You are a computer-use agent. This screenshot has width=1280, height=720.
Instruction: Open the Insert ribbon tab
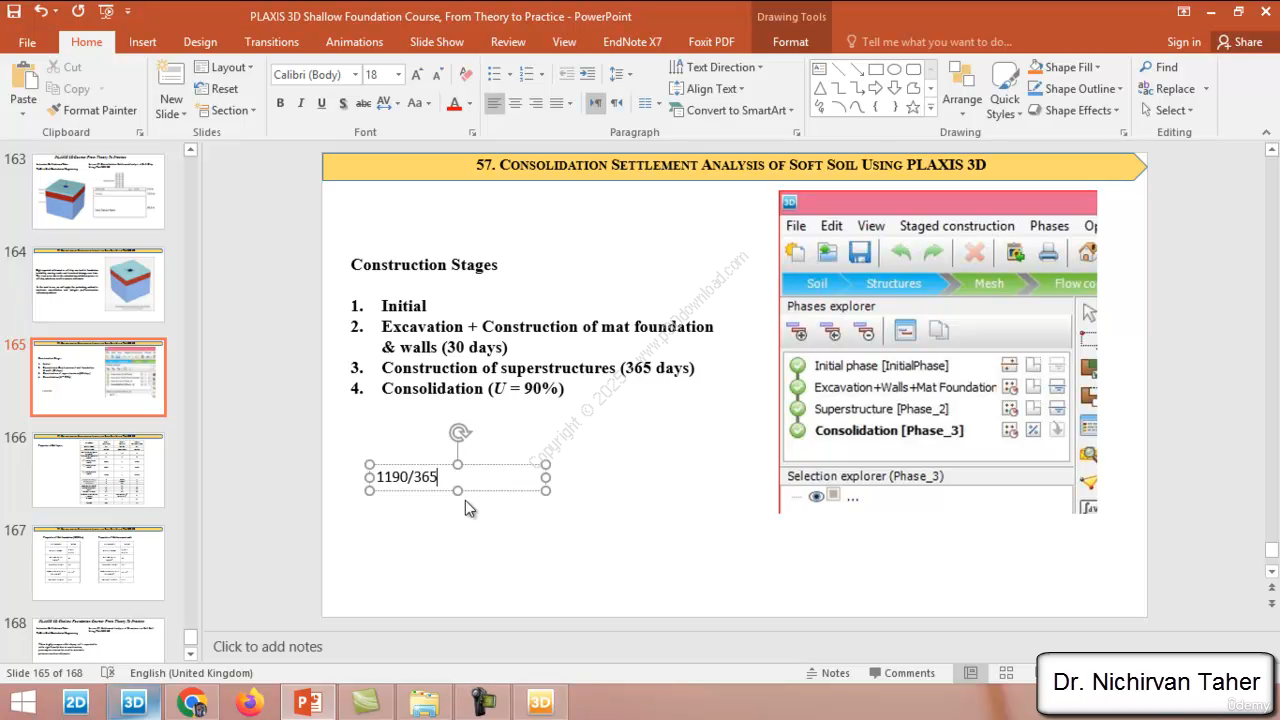click(142, 42)
